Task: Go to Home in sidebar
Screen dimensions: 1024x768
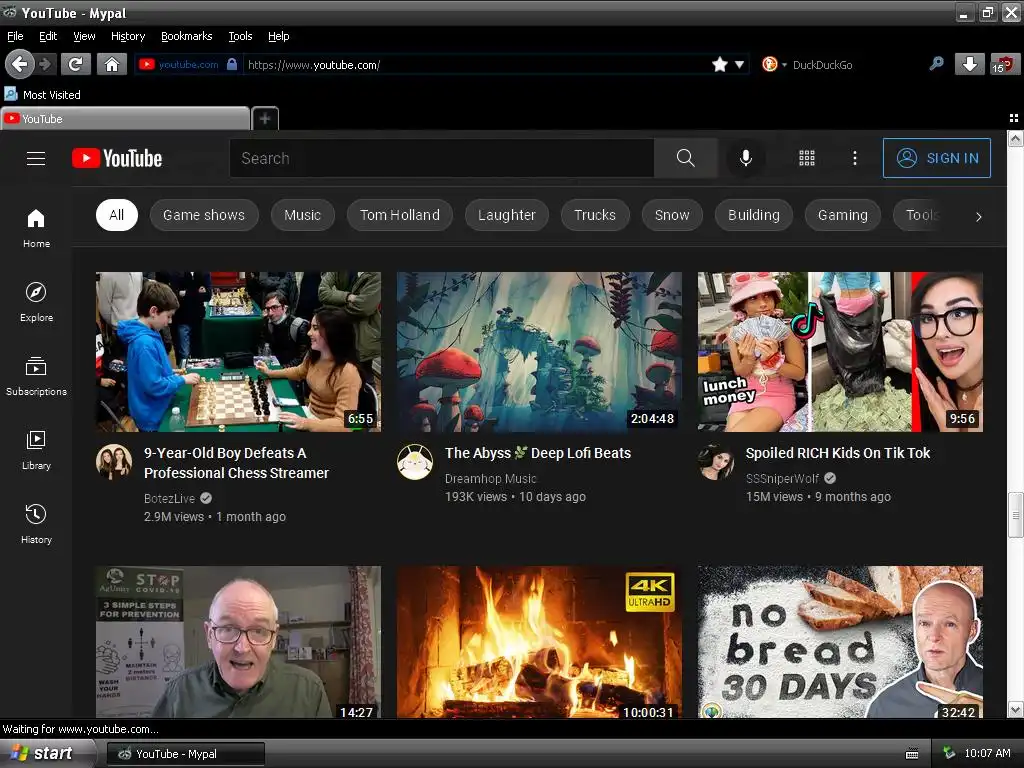Action: (37, 229)
